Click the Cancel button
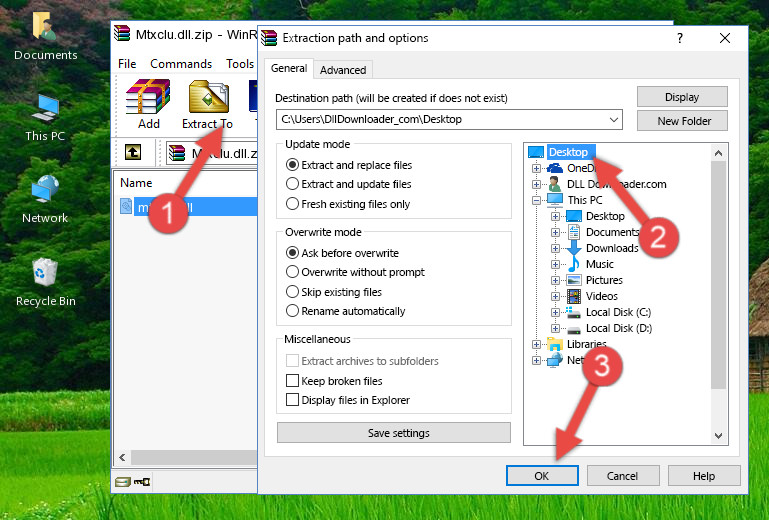The height and width of the screenshot is (520, 769). click(623, 476)
